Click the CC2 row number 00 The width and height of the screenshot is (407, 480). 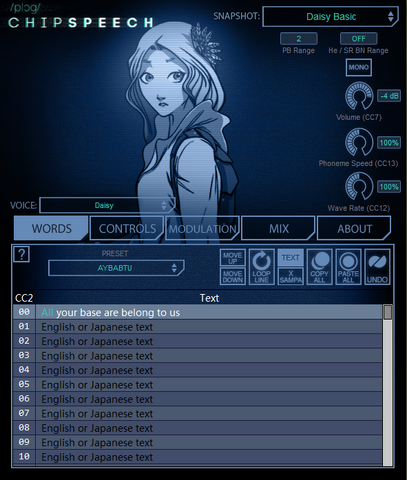click(x=24, y=312)
